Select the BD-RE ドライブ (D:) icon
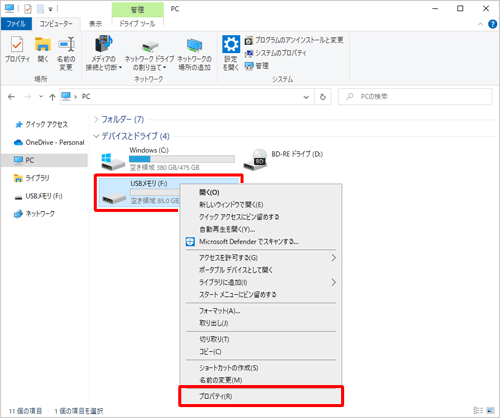The width and height of the screenshot is (500, 418). point(255,160)
